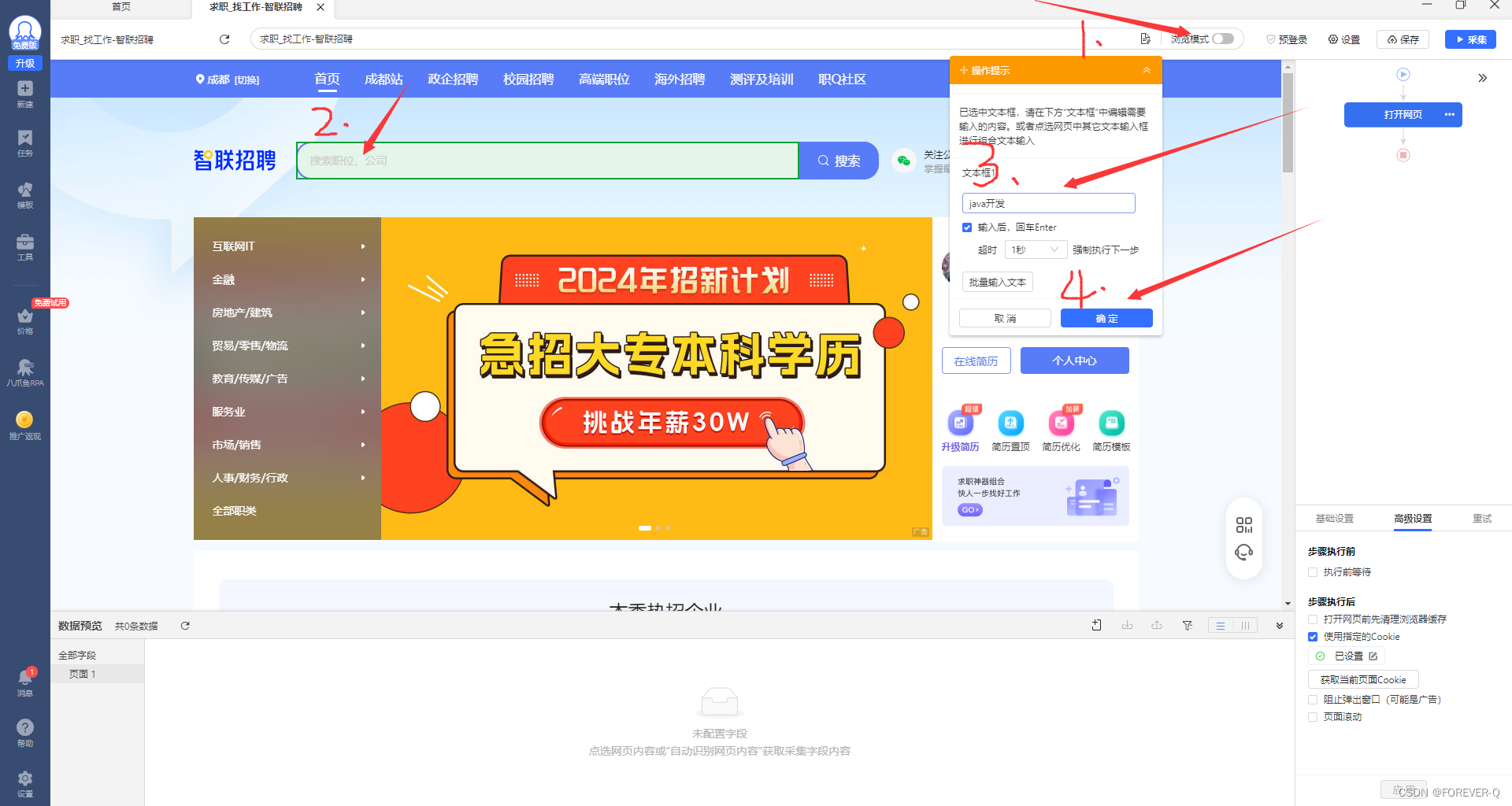Toggle the 浏览模式 browse mode switch
This screenshot has width=1512, height=806.
click(1223, 39)
